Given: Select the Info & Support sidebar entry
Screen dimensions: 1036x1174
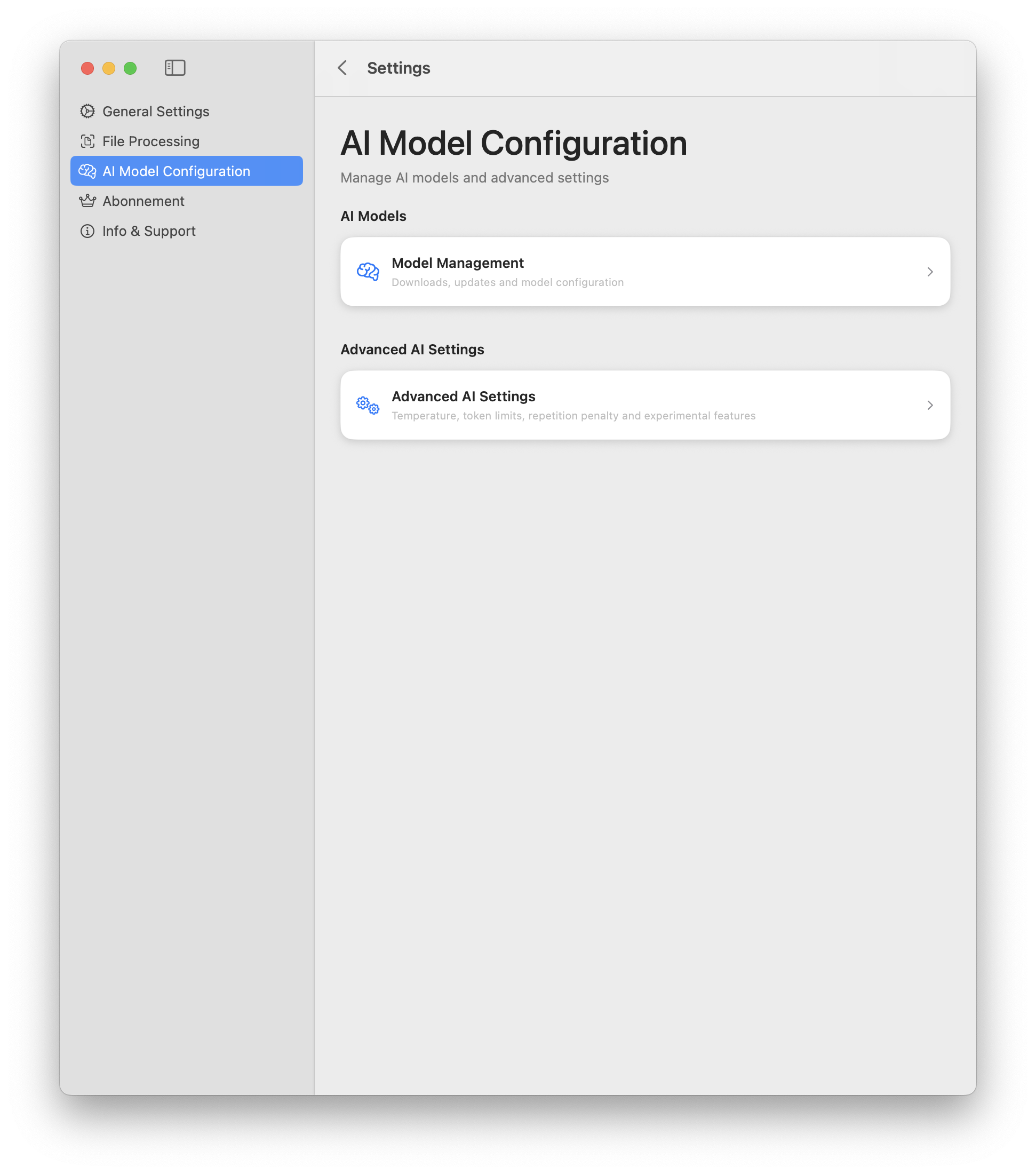Looking at the screenshot, I should point(148,231).
